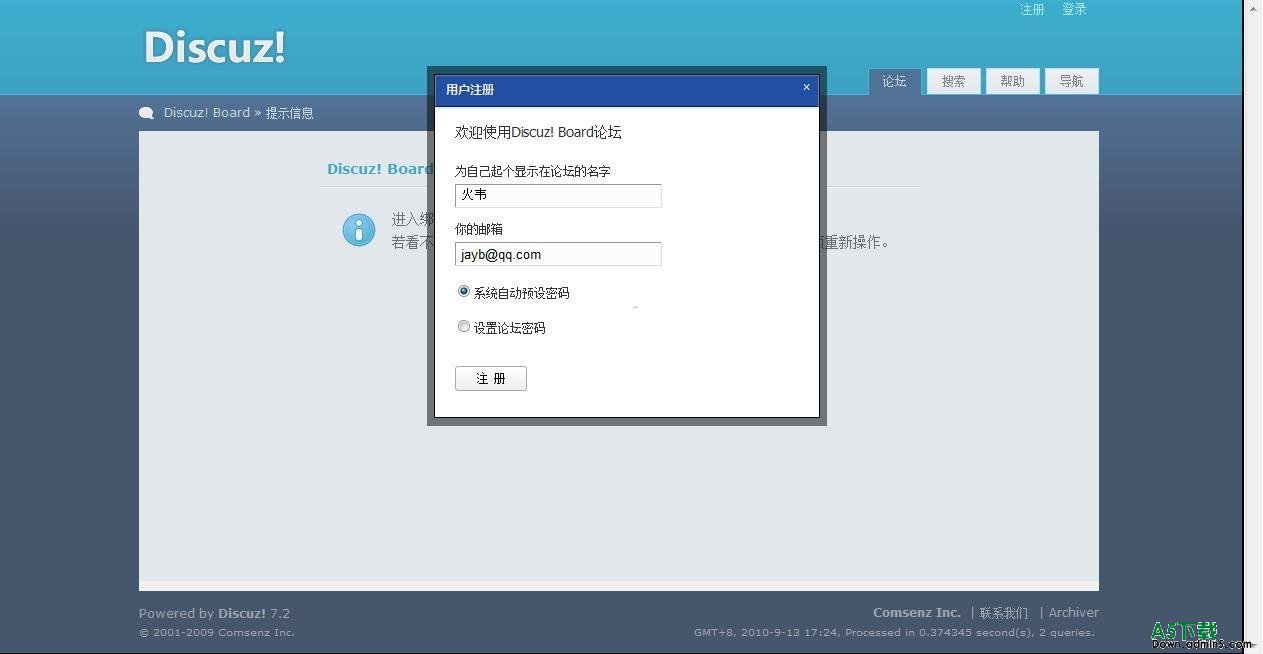Image resolution: width=1263 pixels, height=654 pixels.
Task: Select 设置论坛密码 radio option
Action: click(x=464, y=326)
